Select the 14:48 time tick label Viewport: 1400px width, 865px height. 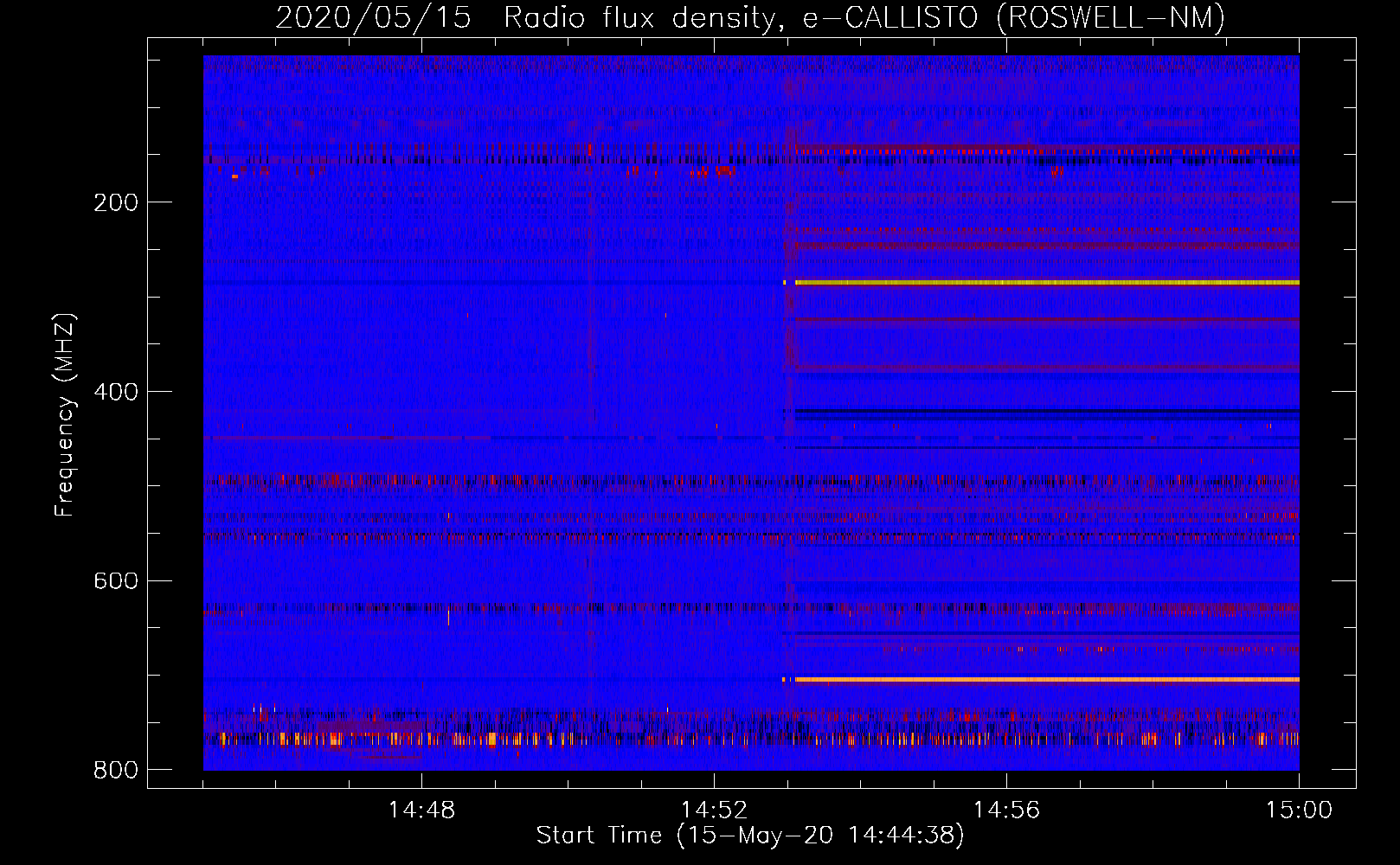coord(421,811)
